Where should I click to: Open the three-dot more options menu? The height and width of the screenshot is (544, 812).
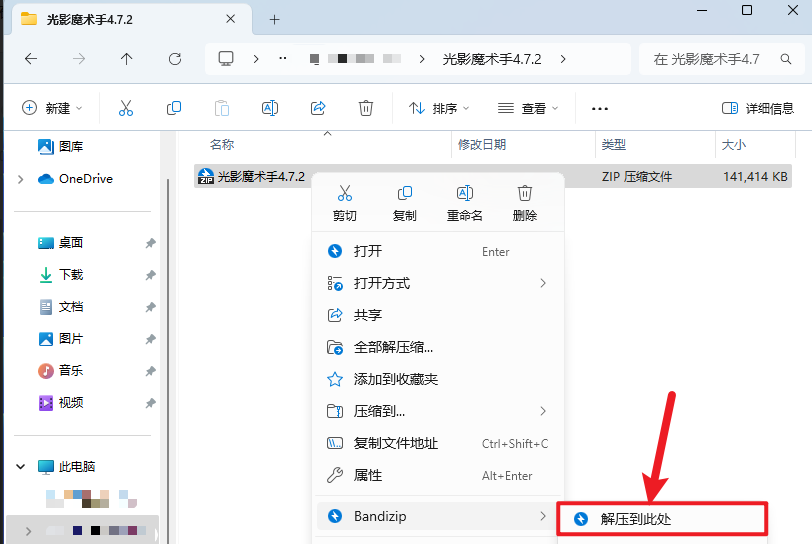600,108
